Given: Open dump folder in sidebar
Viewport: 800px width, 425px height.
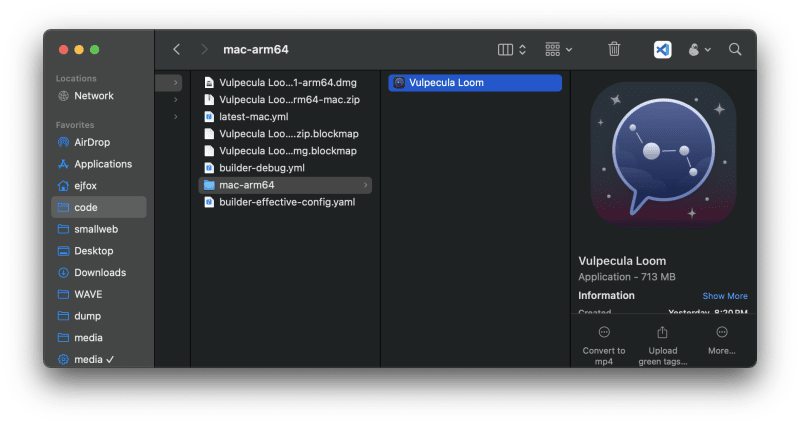Looking at the screenshot, I should coord(99,316).
